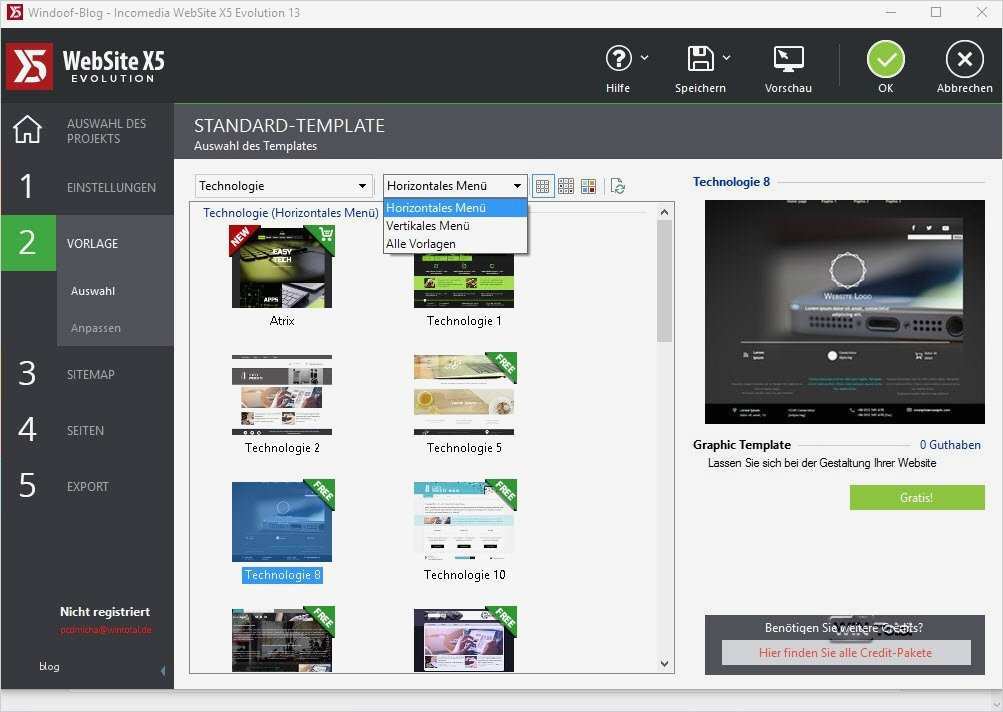
Task: Choose Vertikales Menü option
Action: [455, 226]
